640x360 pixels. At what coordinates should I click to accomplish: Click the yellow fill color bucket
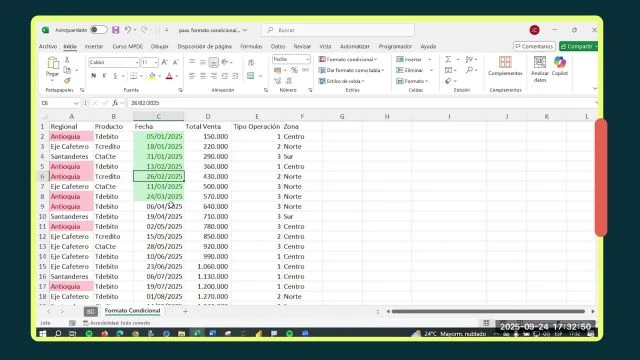[152, 76]
